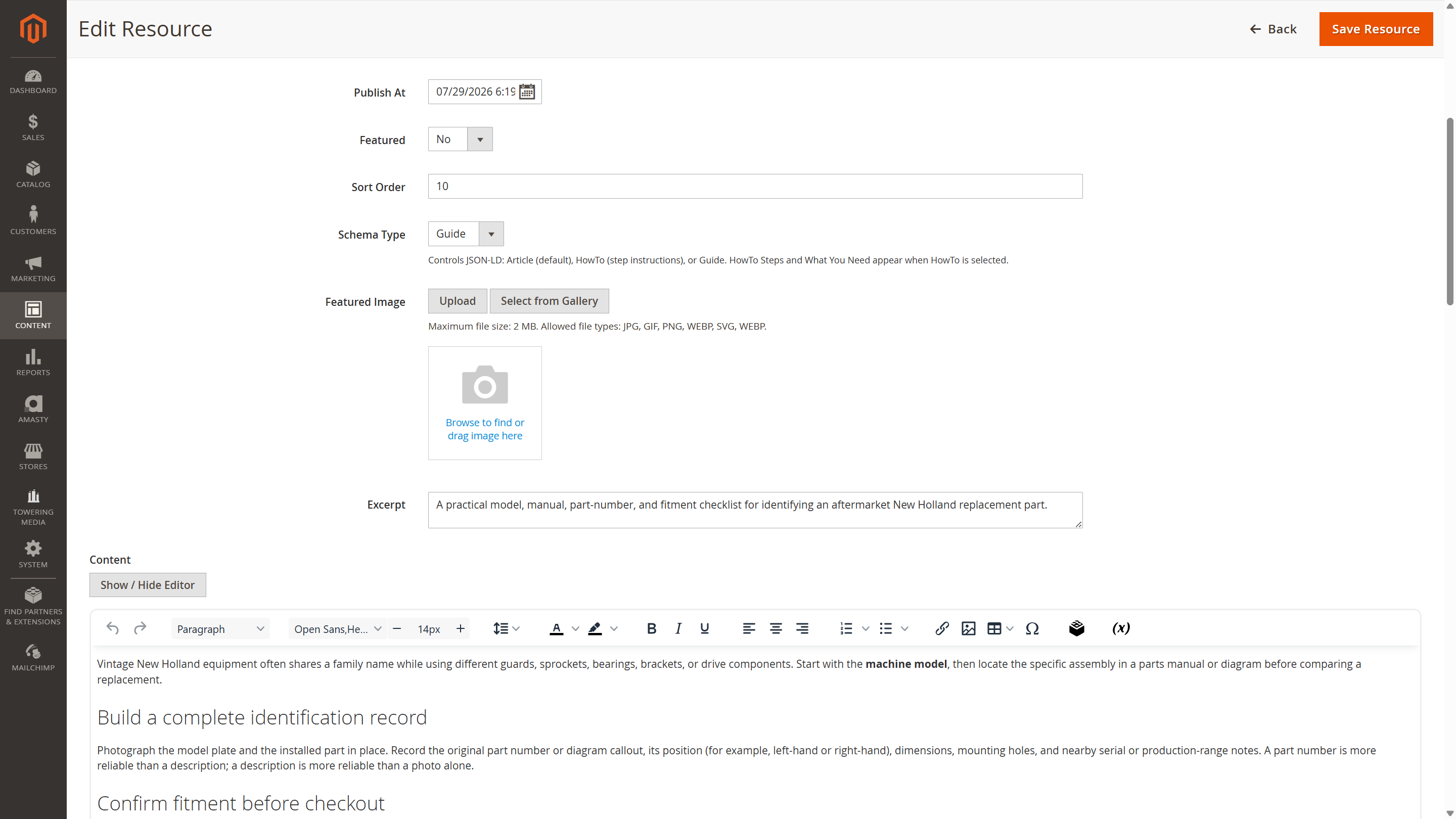Expand numbered list style options
Viewport: 1456px width, 819px height.
pos(866,628)
